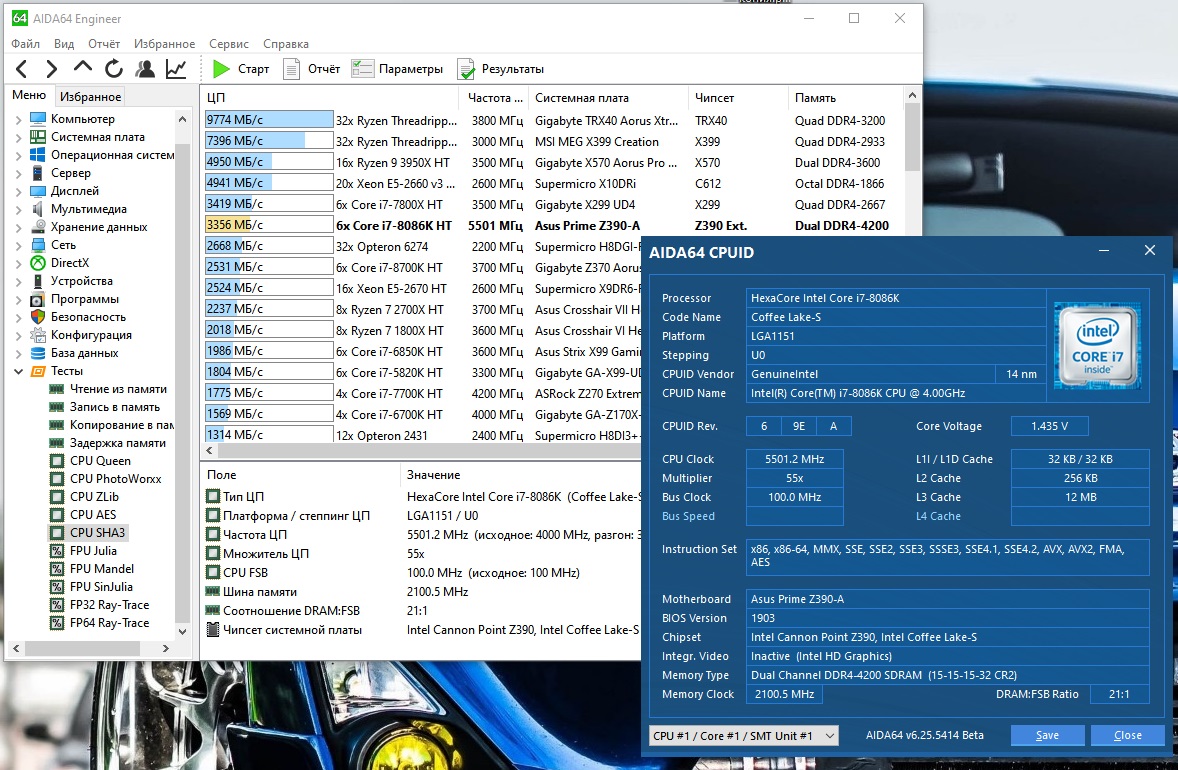Select the DirectX Xbox icon
Screen dimensions: 1178x770
tap(38, 263)
